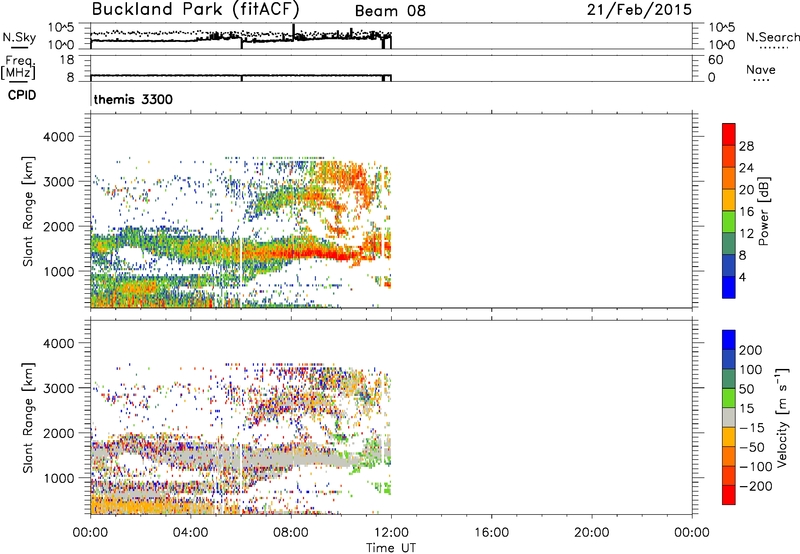Click the "N.Sky" legend label
This screenshot has height=554, width=800.
[19, 38]
